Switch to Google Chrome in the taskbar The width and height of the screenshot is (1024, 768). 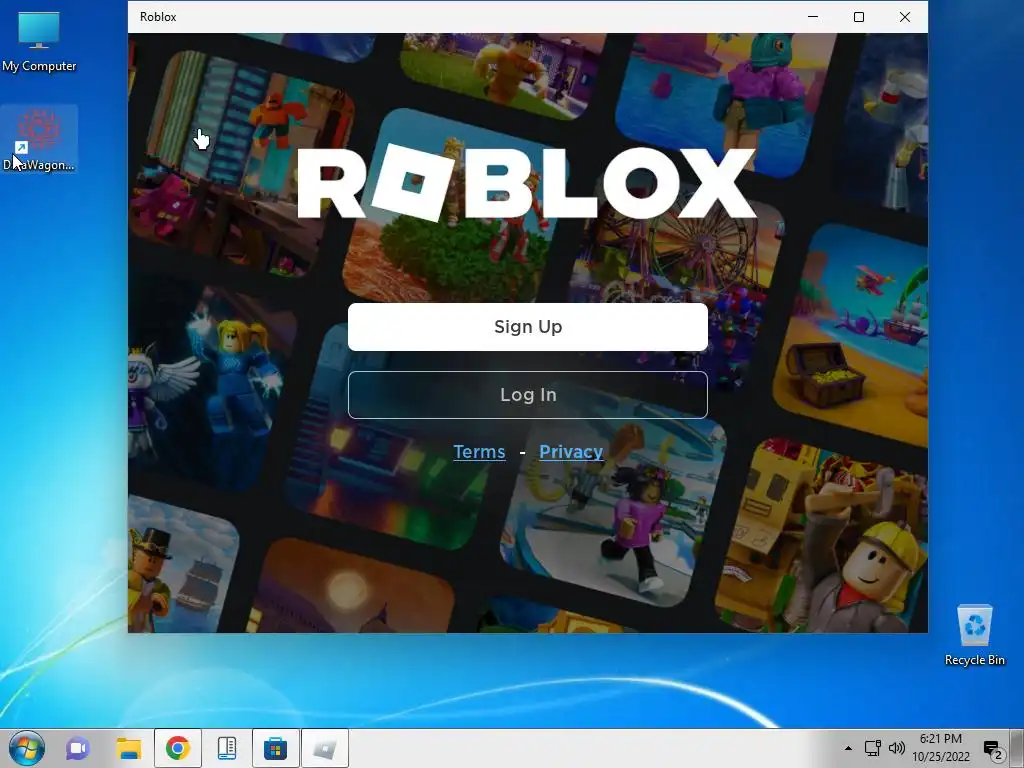pos(178,748)
